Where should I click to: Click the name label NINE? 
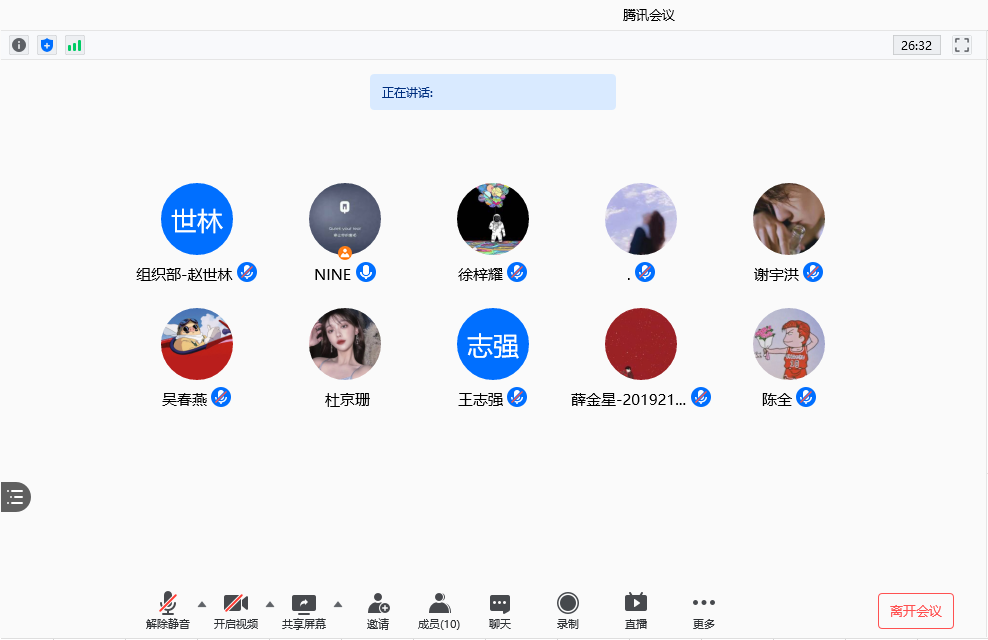(x=332, y=275)
